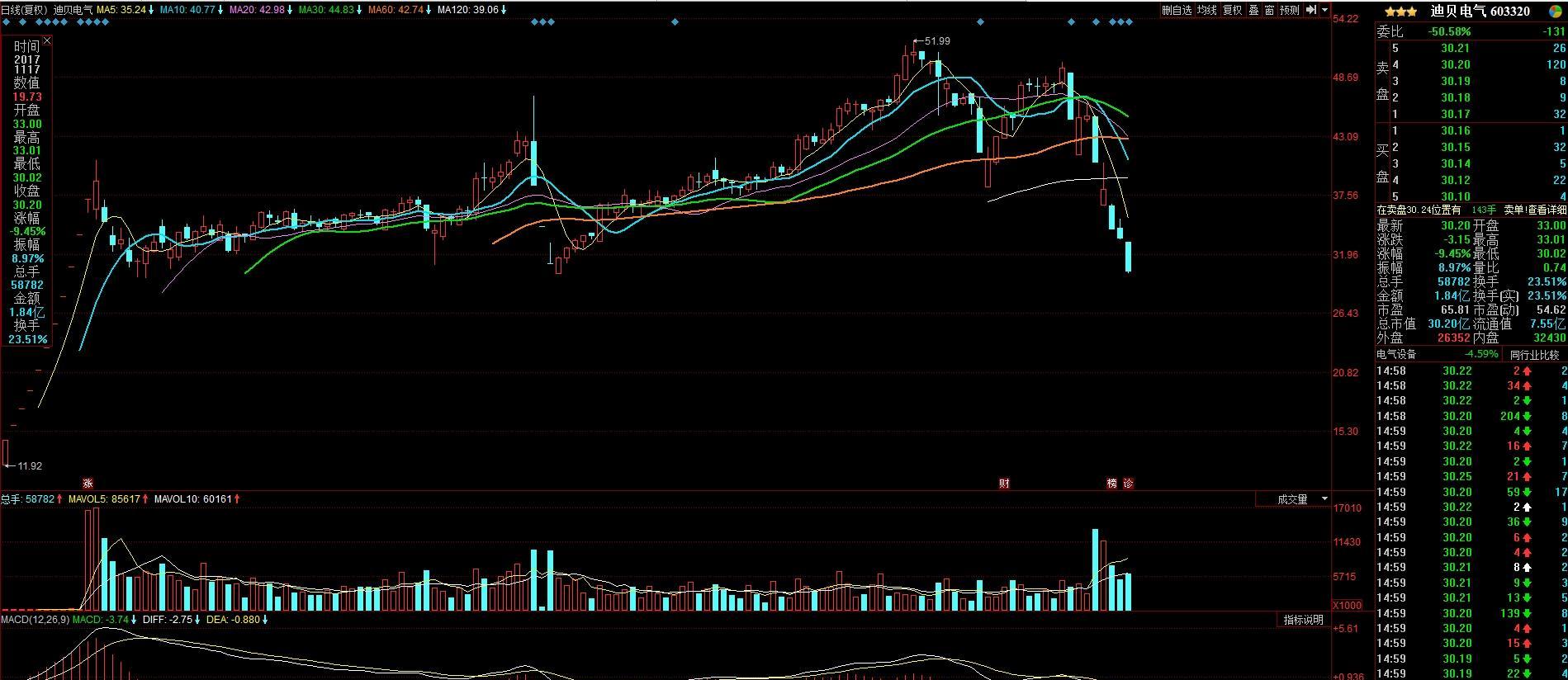Click the 日线(复权) period label
This screenshot has width=1568, height=680.
click(24, 10)
